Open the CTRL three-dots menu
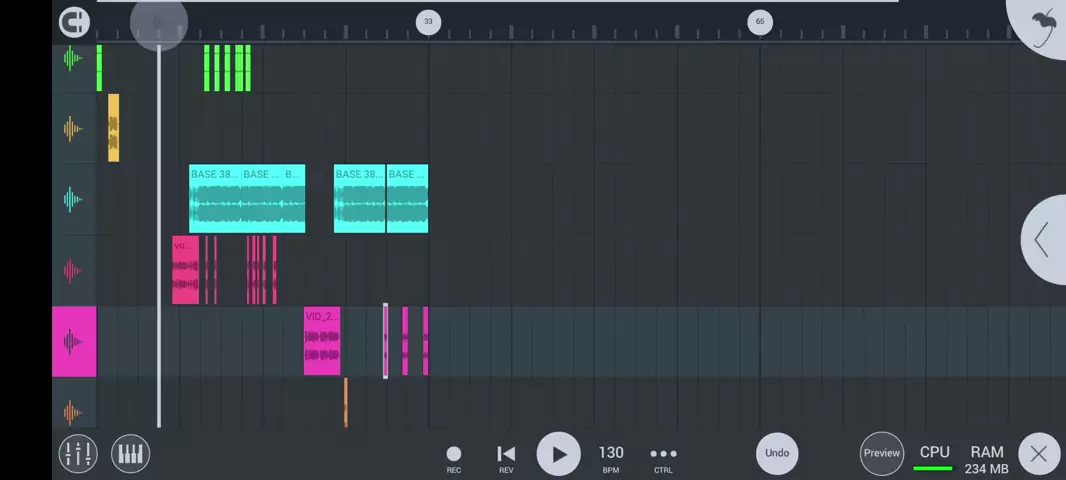This screenshot has width=1066, height=480. [x=663, y=458]
